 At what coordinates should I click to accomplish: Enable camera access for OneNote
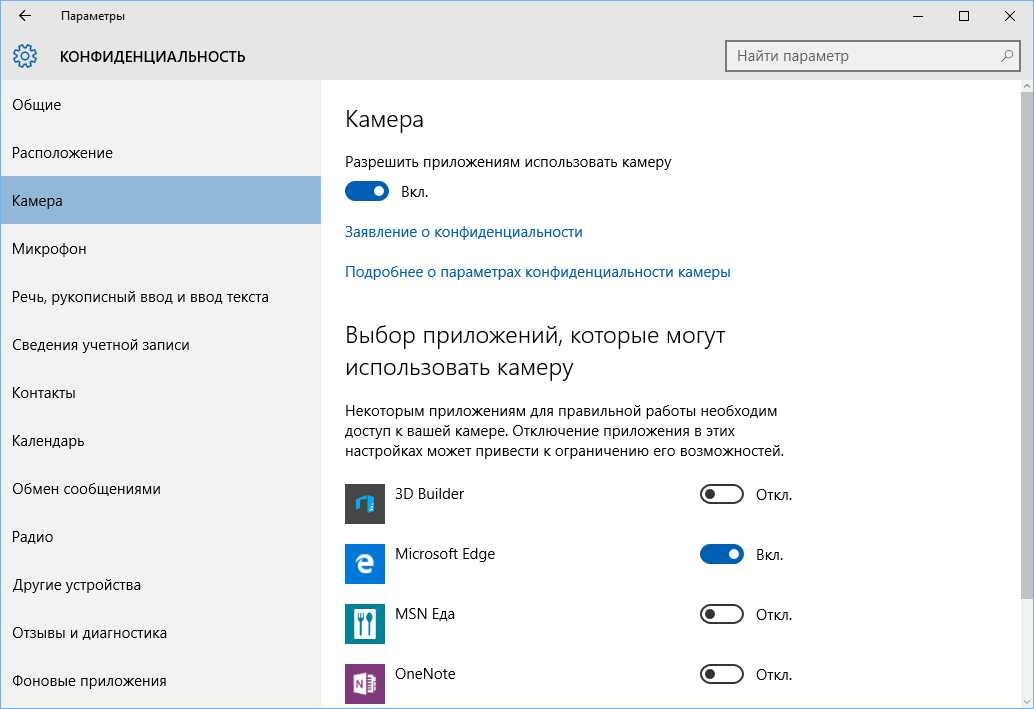point(722,673)
